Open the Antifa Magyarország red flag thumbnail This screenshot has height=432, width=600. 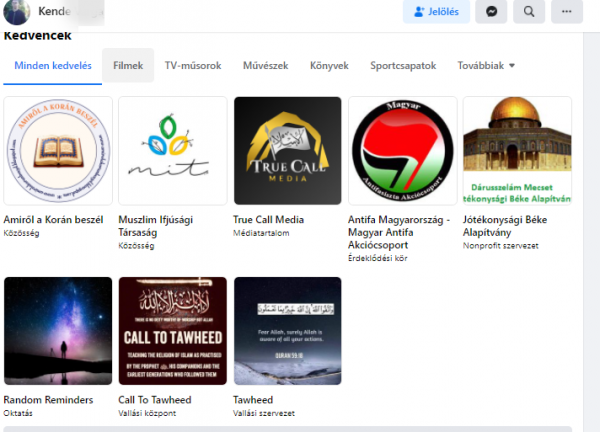pos(403,151)
